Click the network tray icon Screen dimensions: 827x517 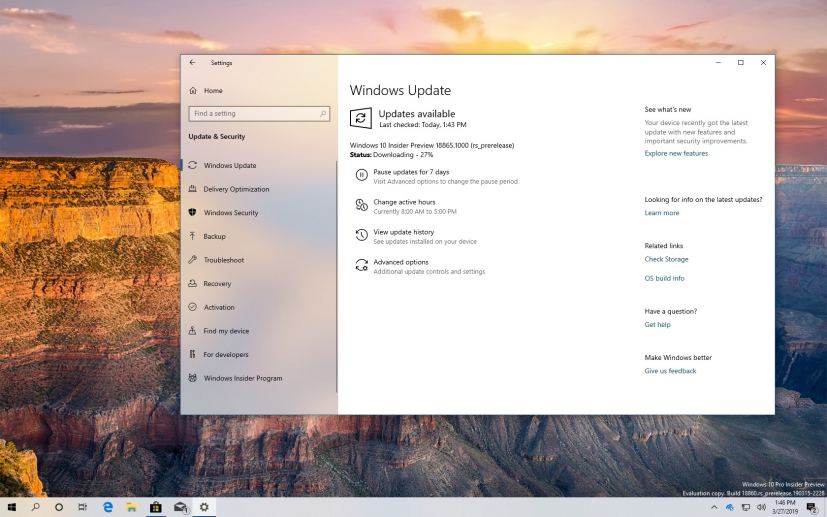[746, 508]
